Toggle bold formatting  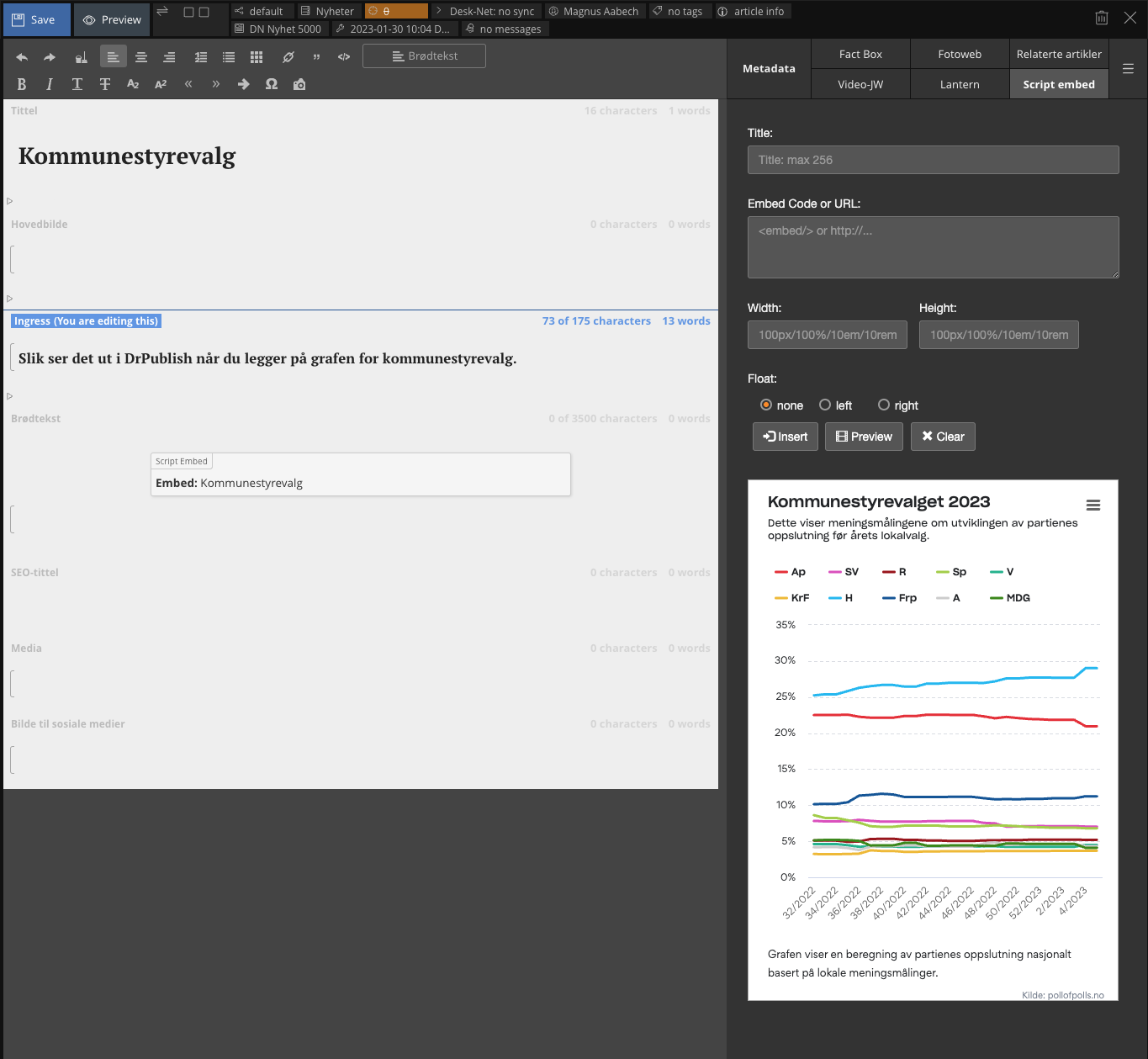[22, 84]
